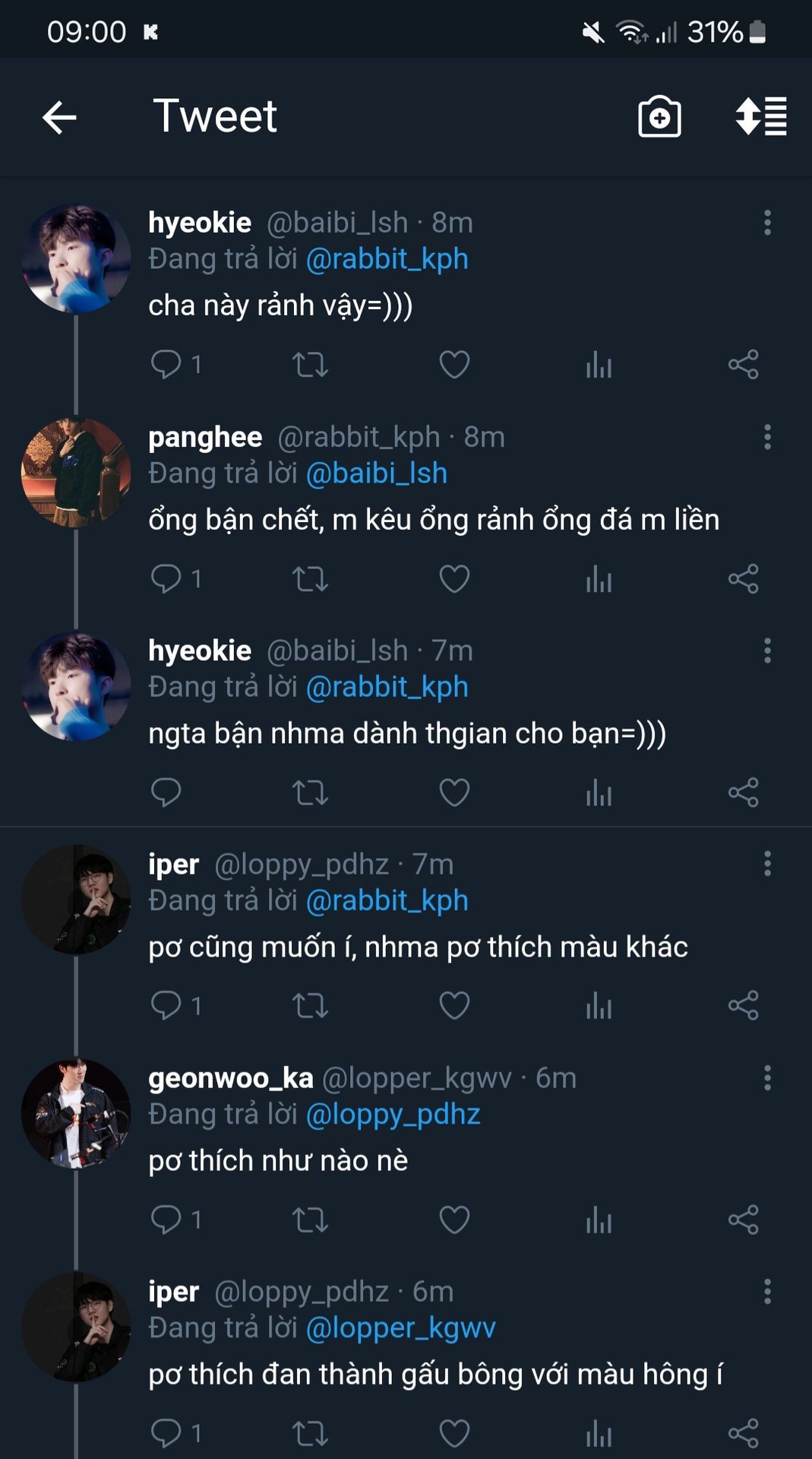Like geonwoo_ka's "pơ thích như nào nè" tweet
The width and height of the screenshot is (812, 1459).
pyautogui.click(x=454, y=1220)
